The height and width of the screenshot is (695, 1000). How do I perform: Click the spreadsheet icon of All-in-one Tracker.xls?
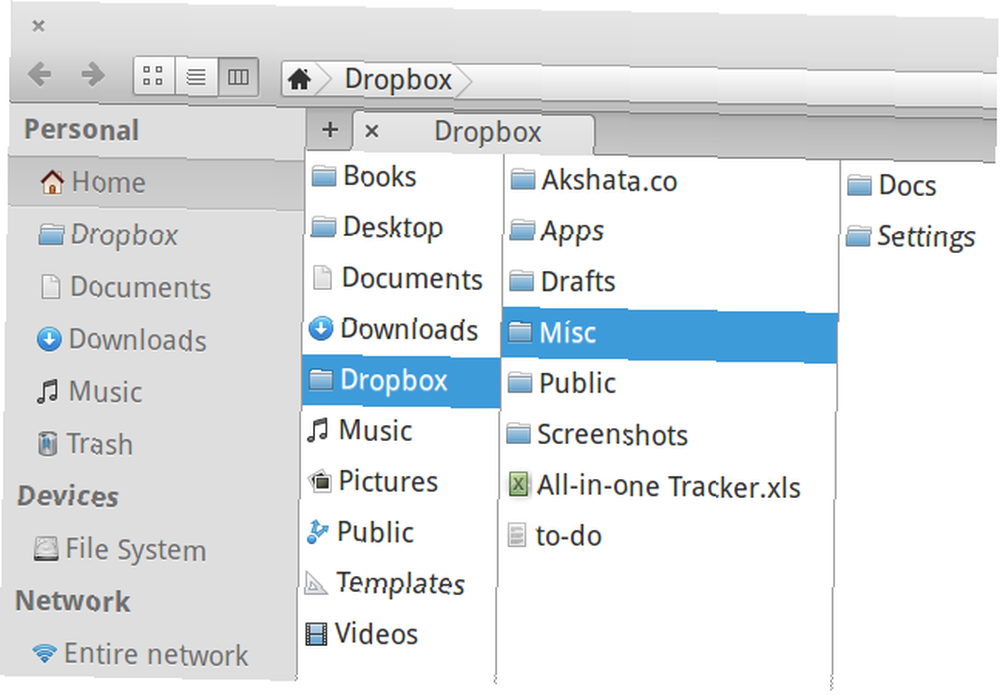518,485
